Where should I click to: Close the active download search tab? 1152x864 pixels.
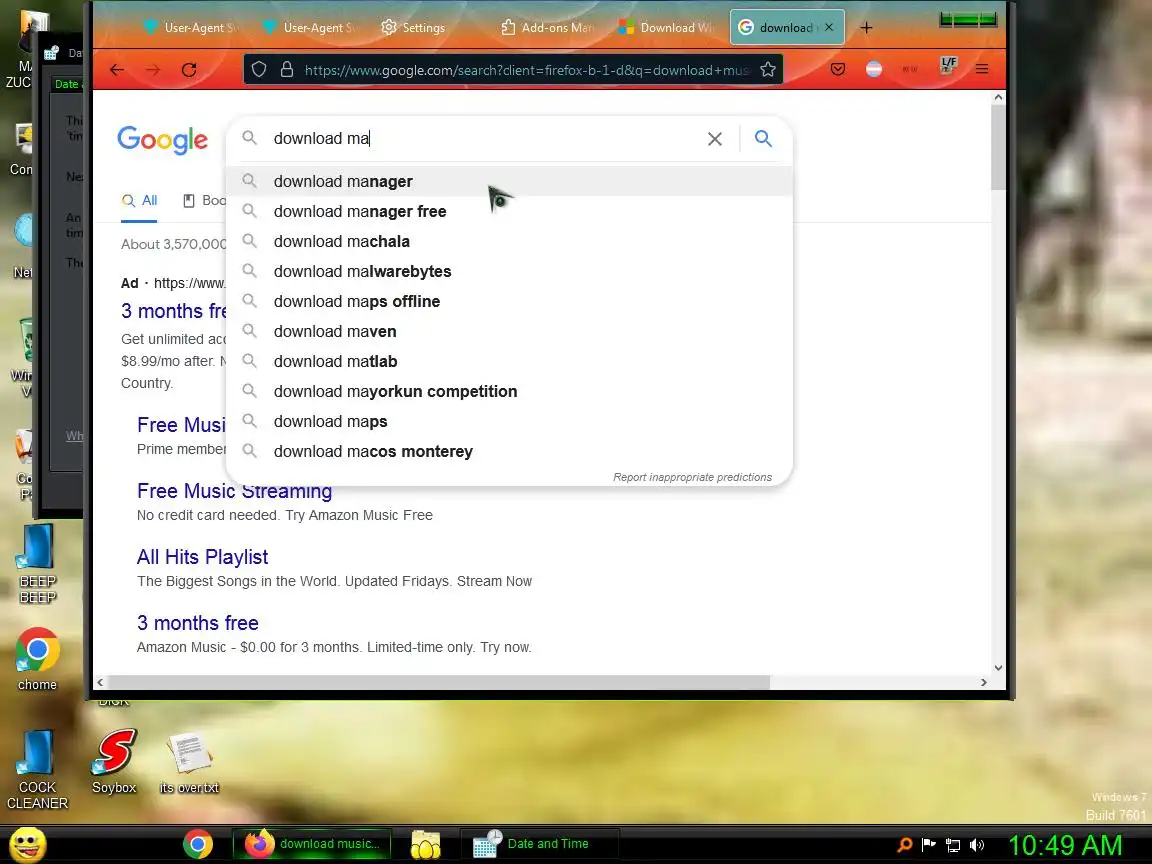click(x=829, y=27)
